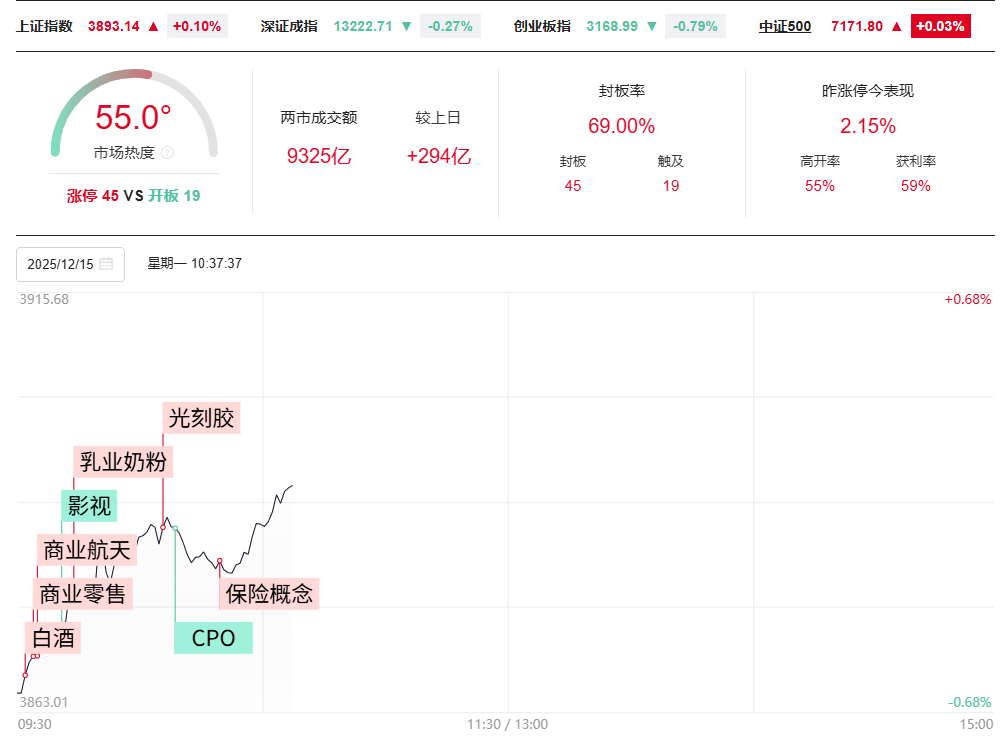Image resolution: width=1007 pixels, height=737 pixels.
Task: Click the 涨停 45 count text
Action: pos(92,196)
